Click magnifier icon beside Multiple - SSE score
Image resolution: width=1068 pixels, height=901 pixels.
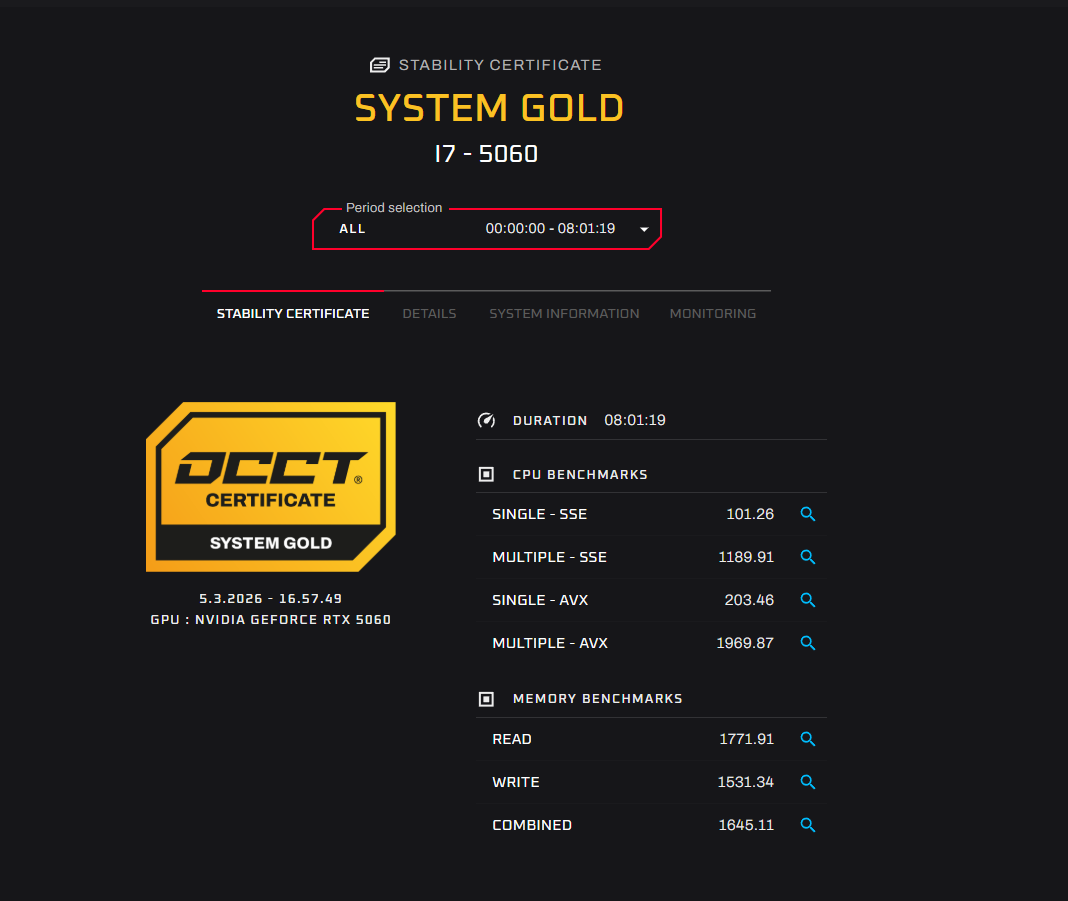pos(808,557)
